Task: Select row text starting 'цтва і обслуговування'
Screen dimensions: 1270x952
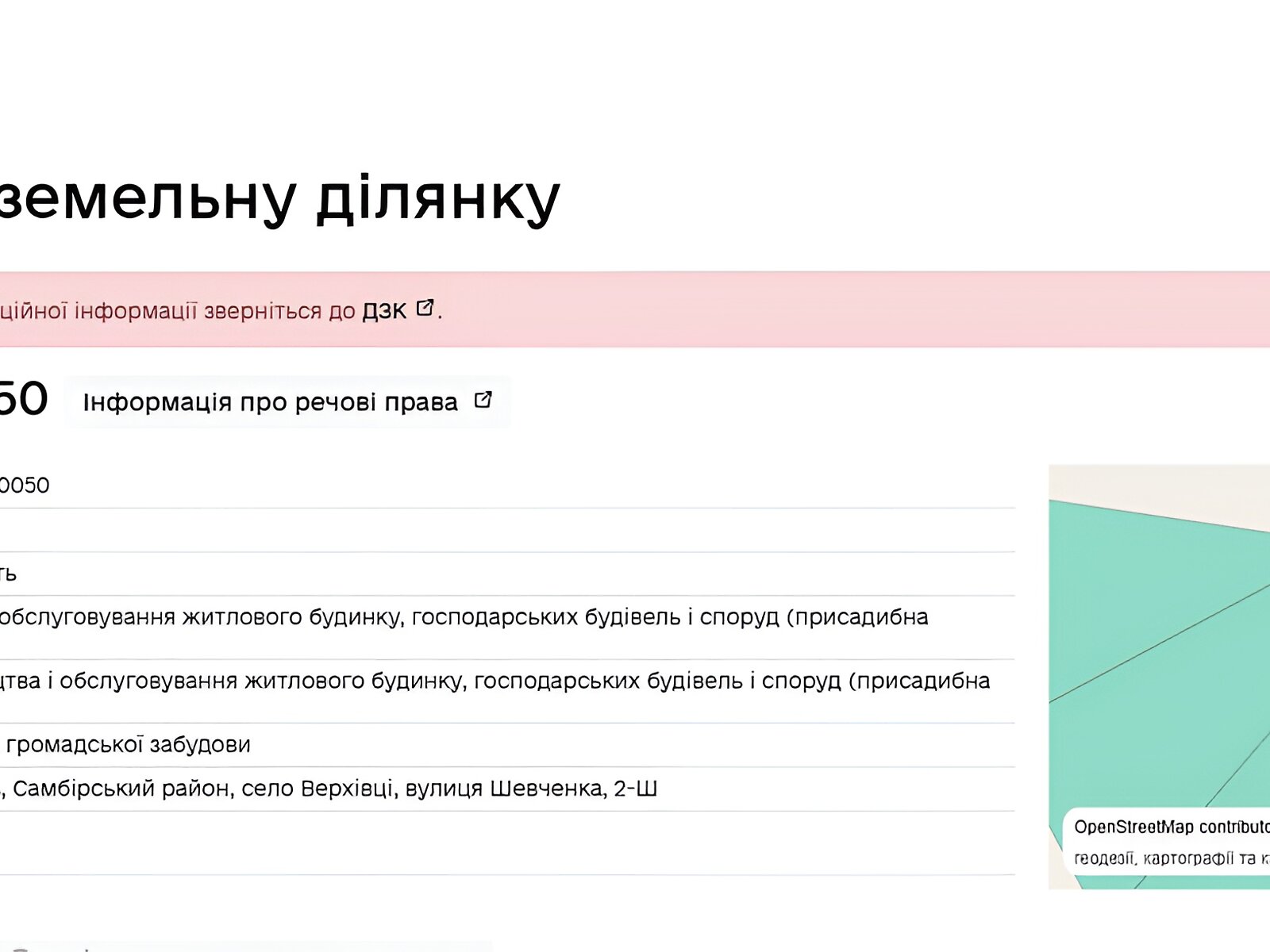Action: click(x=495, y=681)
